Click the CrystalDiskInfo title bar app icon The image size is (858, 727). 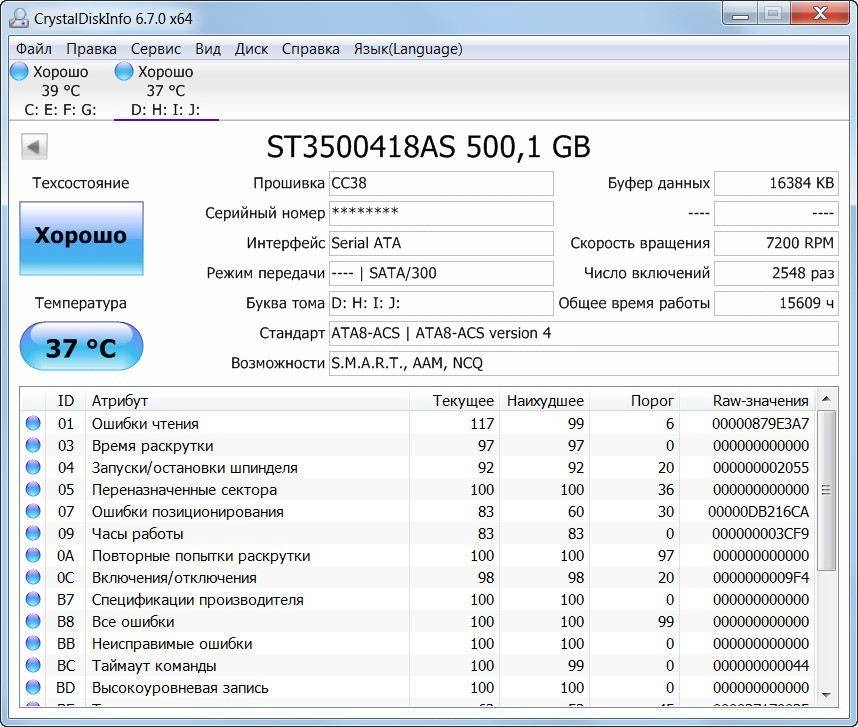coord(19,18)
